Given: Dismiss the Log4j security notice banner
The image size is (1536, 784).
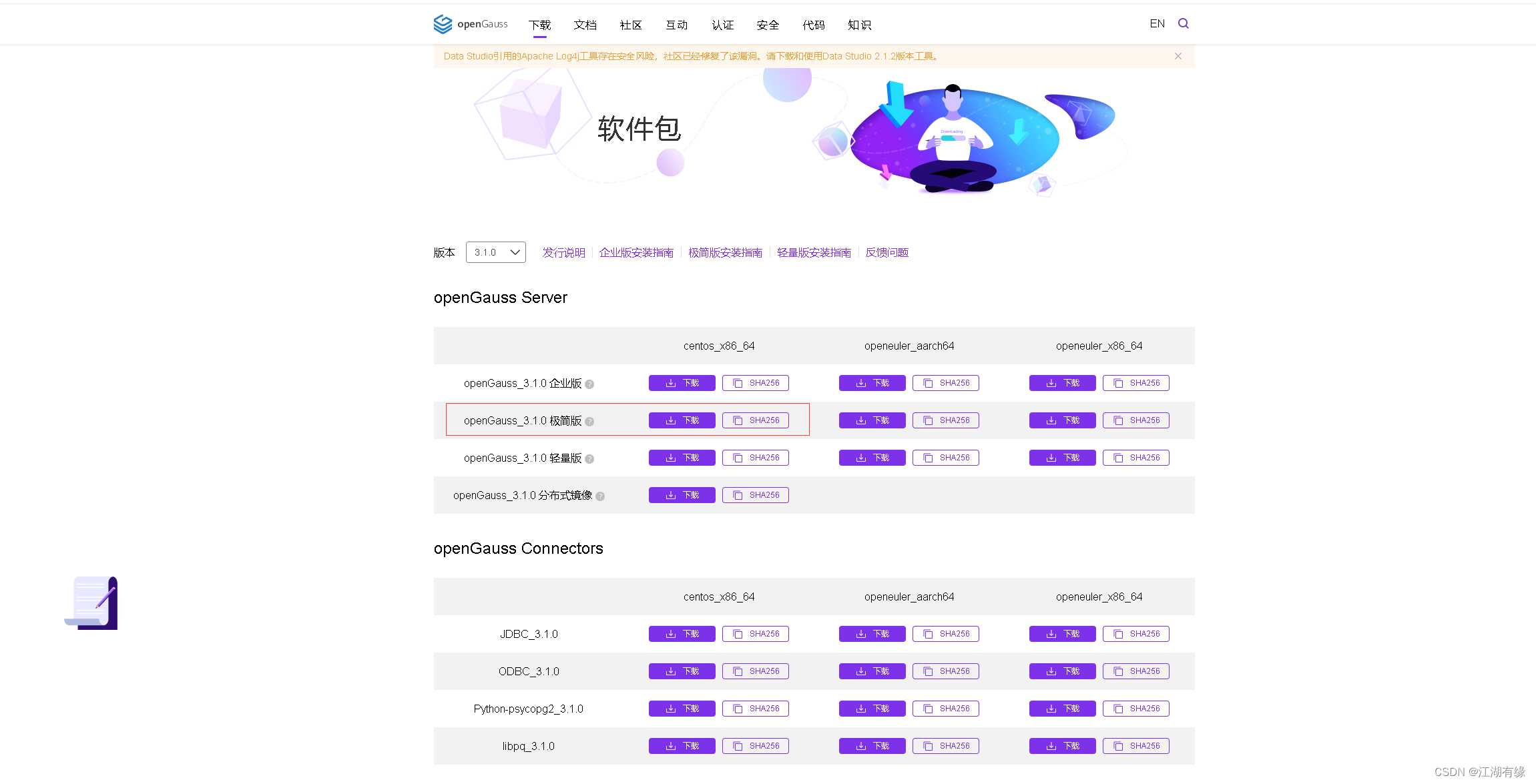Looking at the screenshot, I should (x=1178, y=56).
